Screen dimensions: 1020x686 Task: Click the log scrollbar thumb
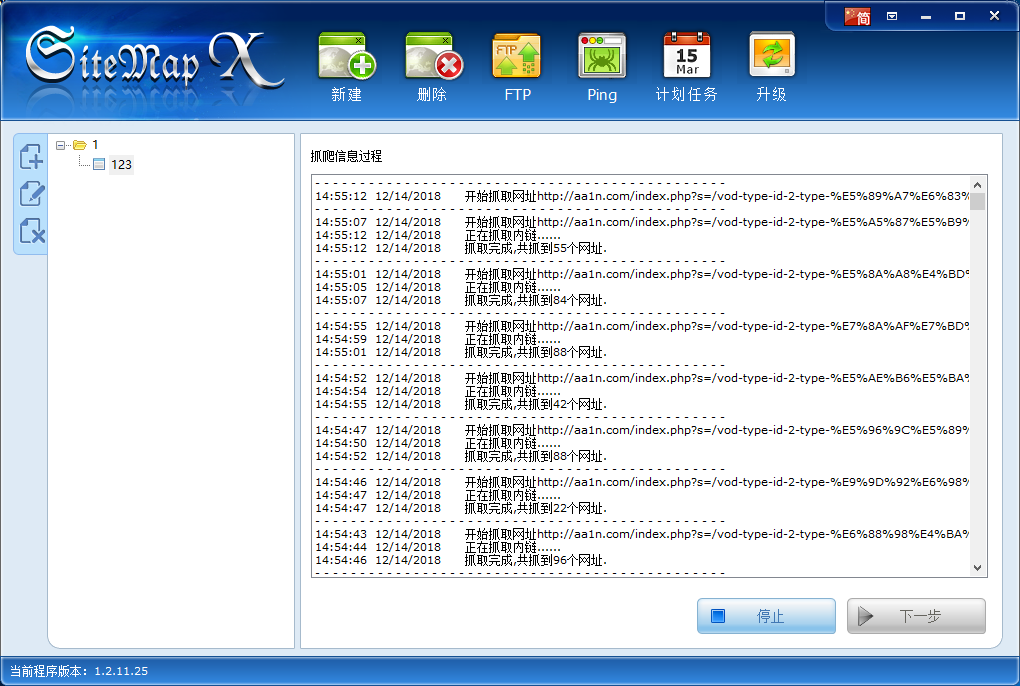[x=977, y=201]
